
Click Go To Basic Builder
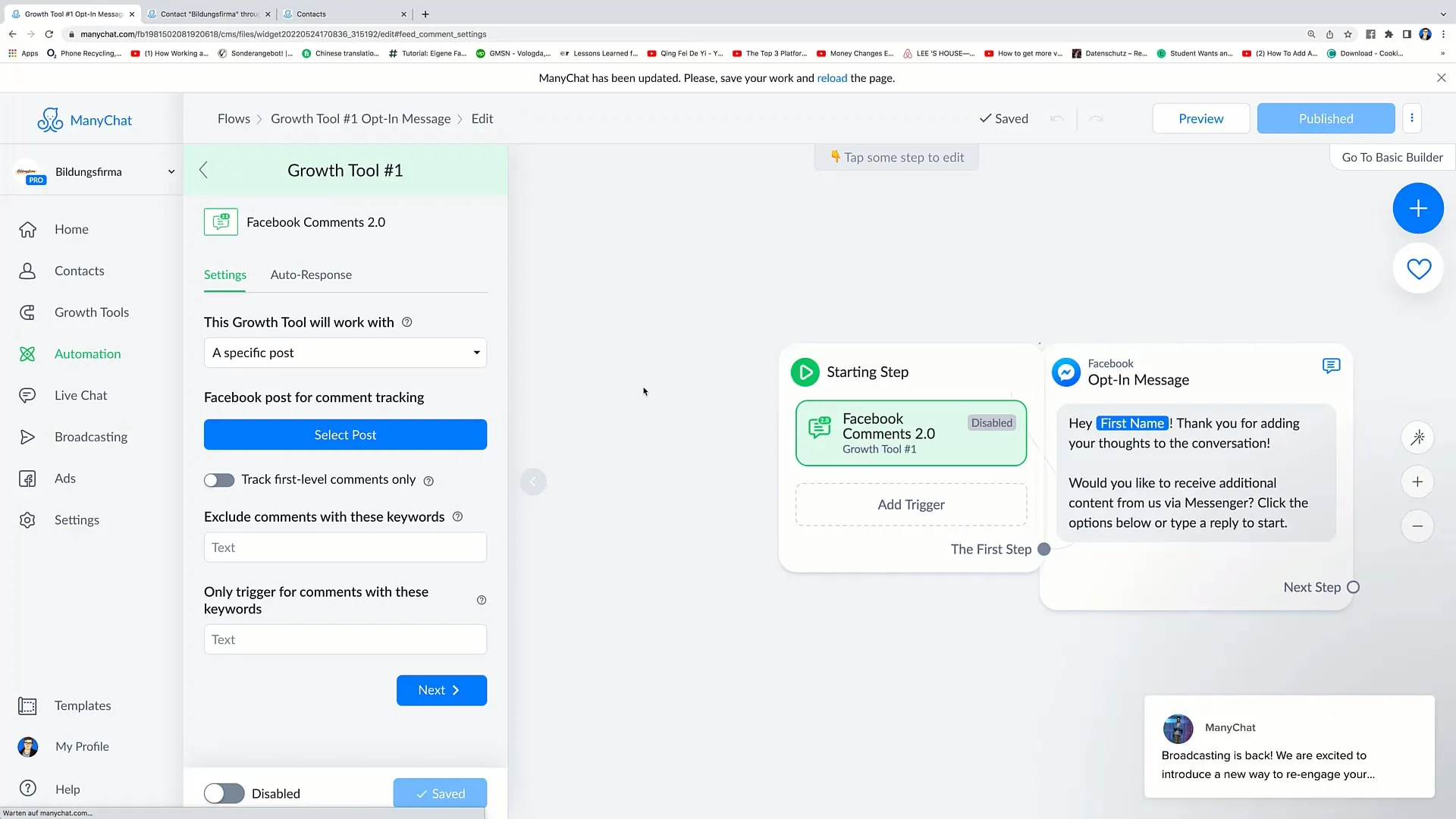point(1392,158)
